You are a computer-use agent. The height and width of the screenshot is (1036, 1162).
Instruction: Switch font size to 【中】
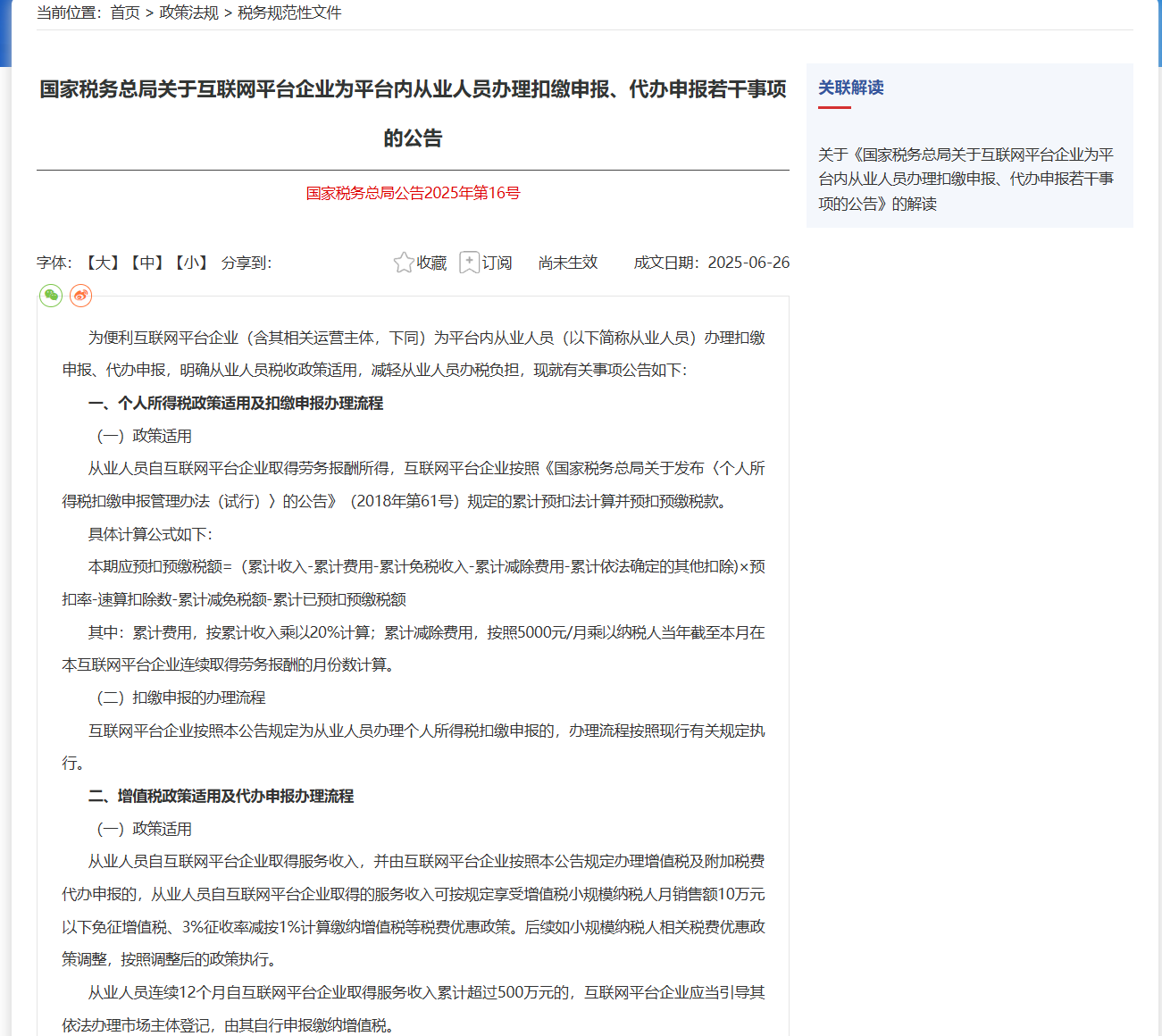coord(147,263)
